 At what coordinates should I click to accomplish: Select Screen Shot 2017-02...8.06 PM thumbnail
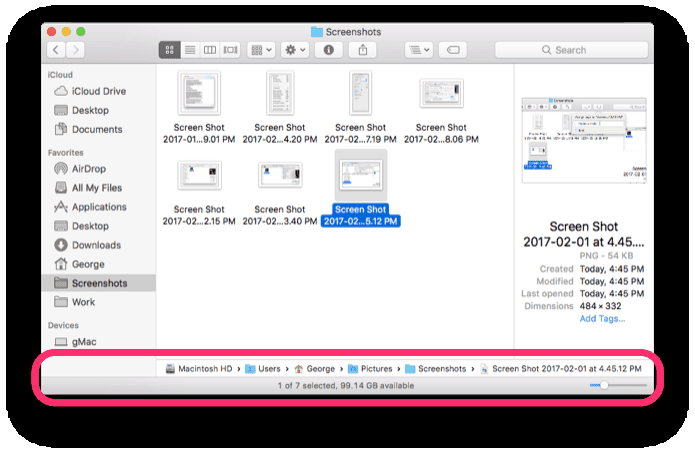(441, 94)
